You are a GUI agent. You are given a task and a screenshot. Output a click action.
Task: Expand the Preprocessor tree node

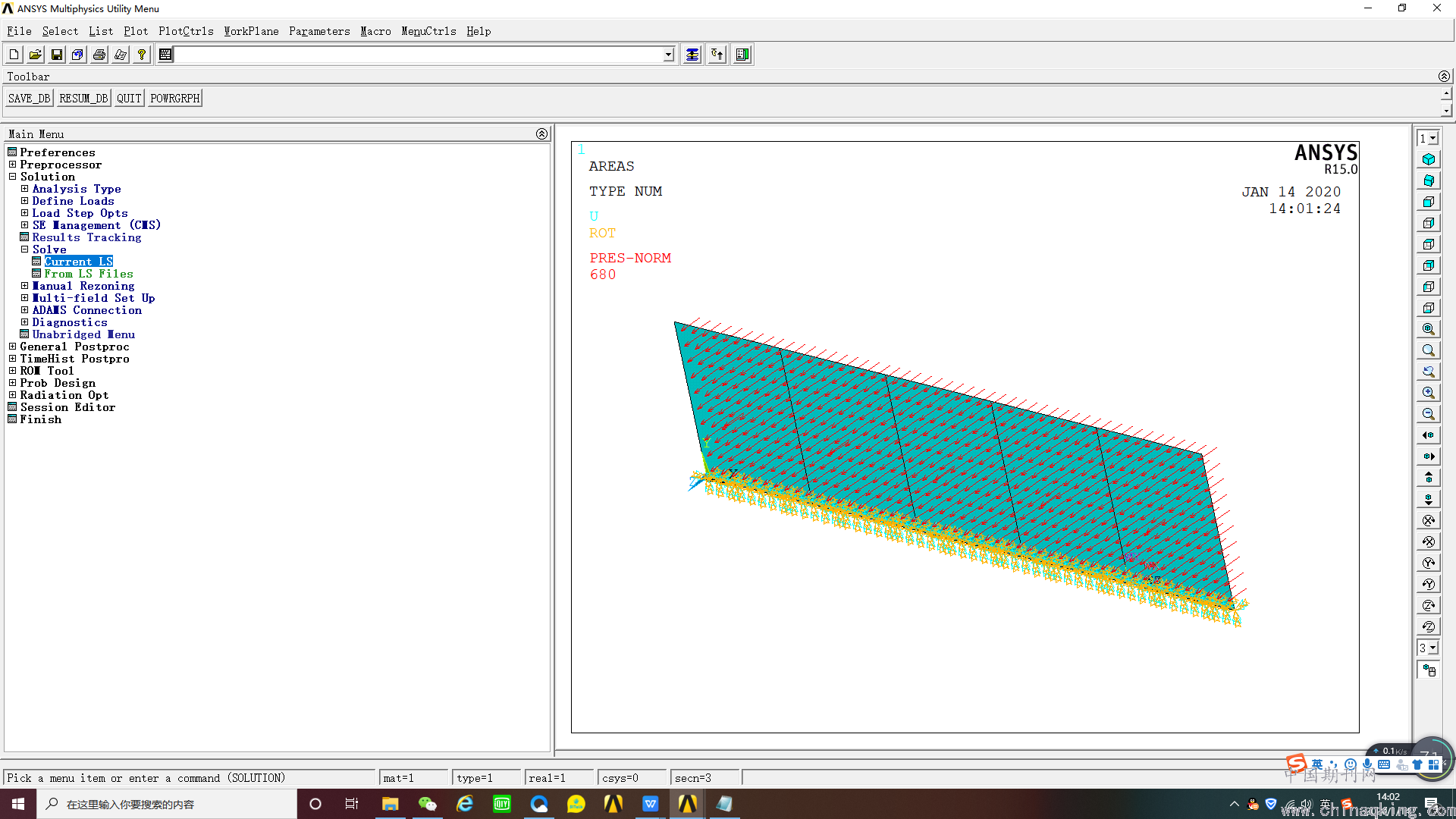tap(12, 165)
